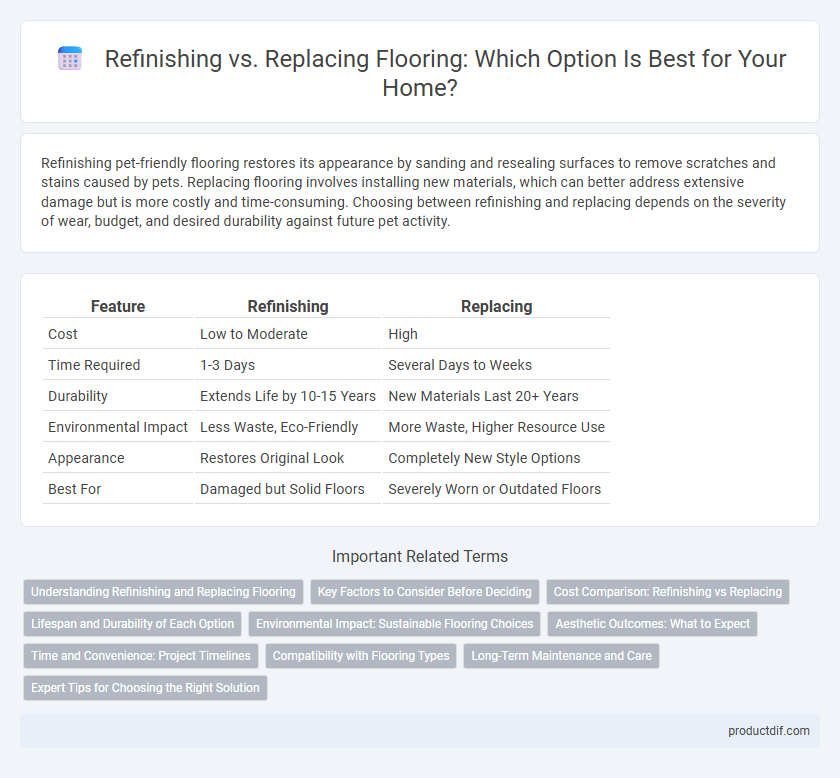Select 'Cost Comparison: Refinishing vs Replacing' tag
The image size is (840, 778).
668,592
